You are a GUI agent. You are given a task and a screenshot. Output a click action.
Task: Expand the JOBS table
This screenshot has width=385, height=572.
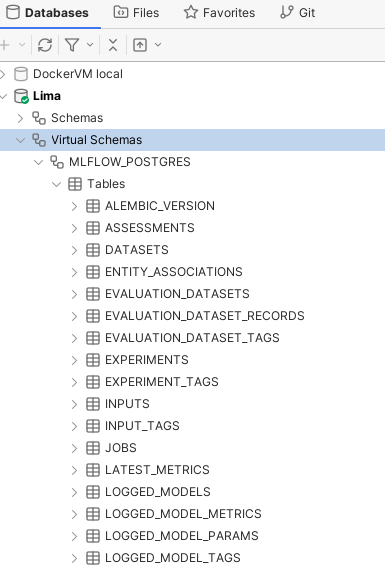[74, 448]
